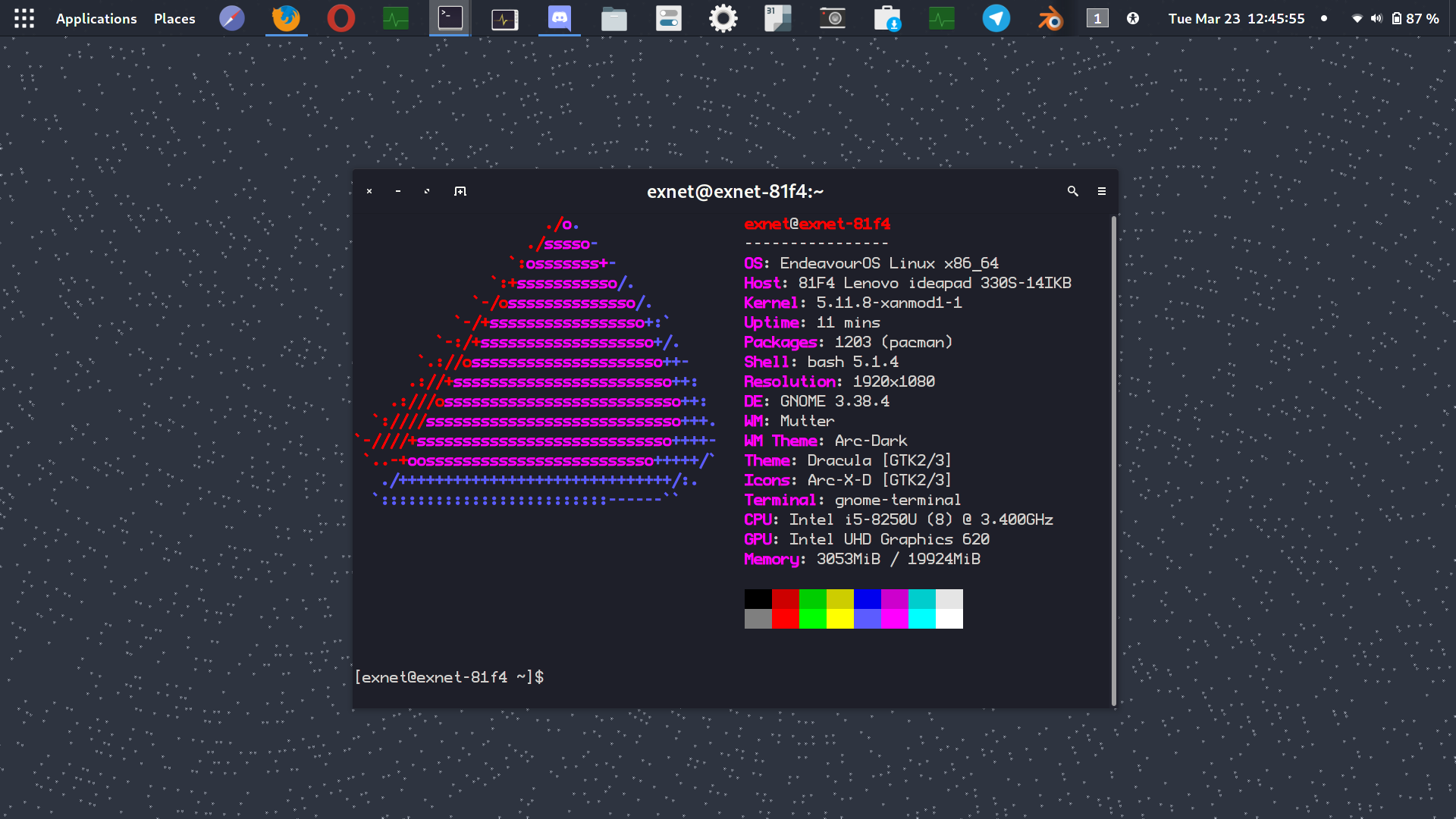Image resolution: width=1456 pixels, height=819 pixels.
Task: Launch the Telegram icon
Action: pyautogui.click(x=996, y=18)
